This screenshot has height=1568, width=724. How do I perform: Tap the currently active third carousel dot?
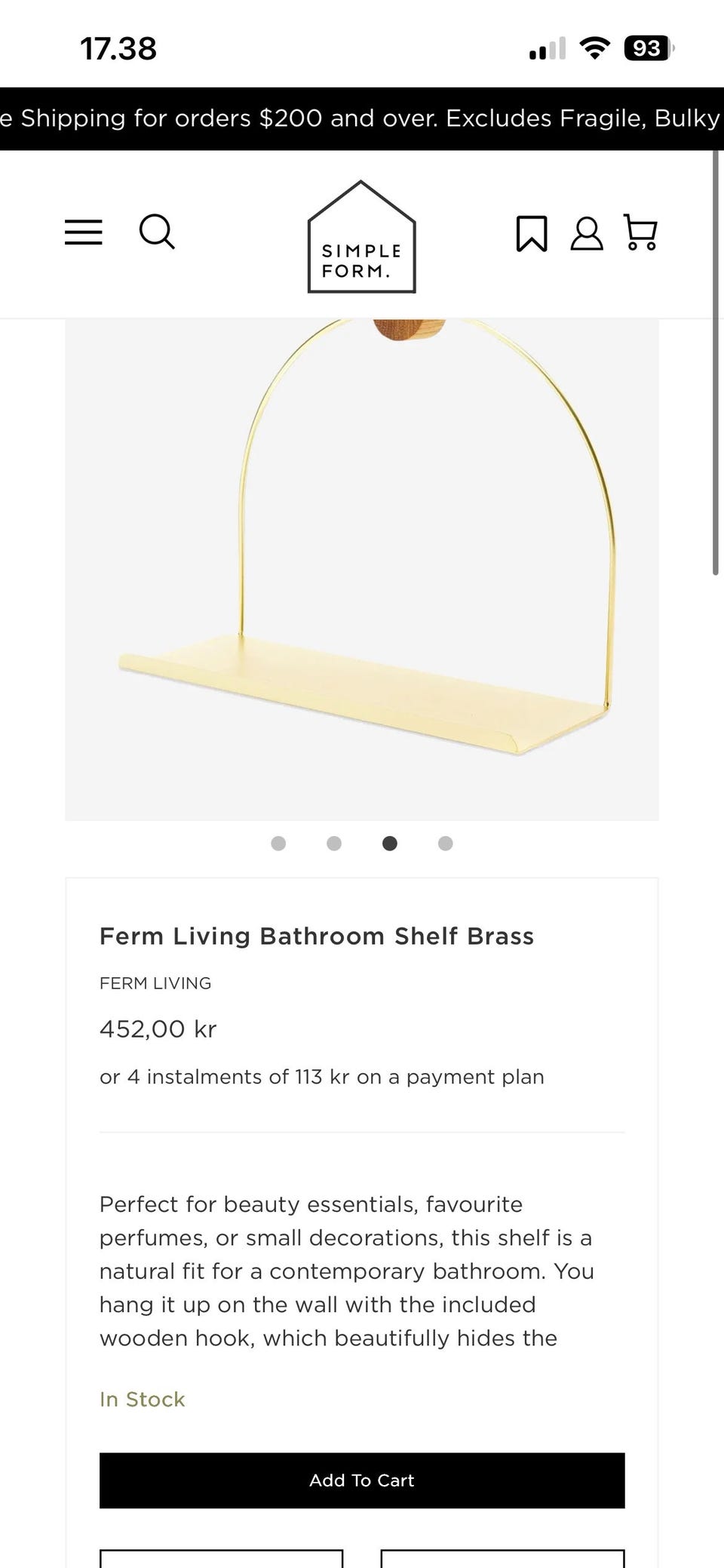pyautogui.click(x=390, y=844)
